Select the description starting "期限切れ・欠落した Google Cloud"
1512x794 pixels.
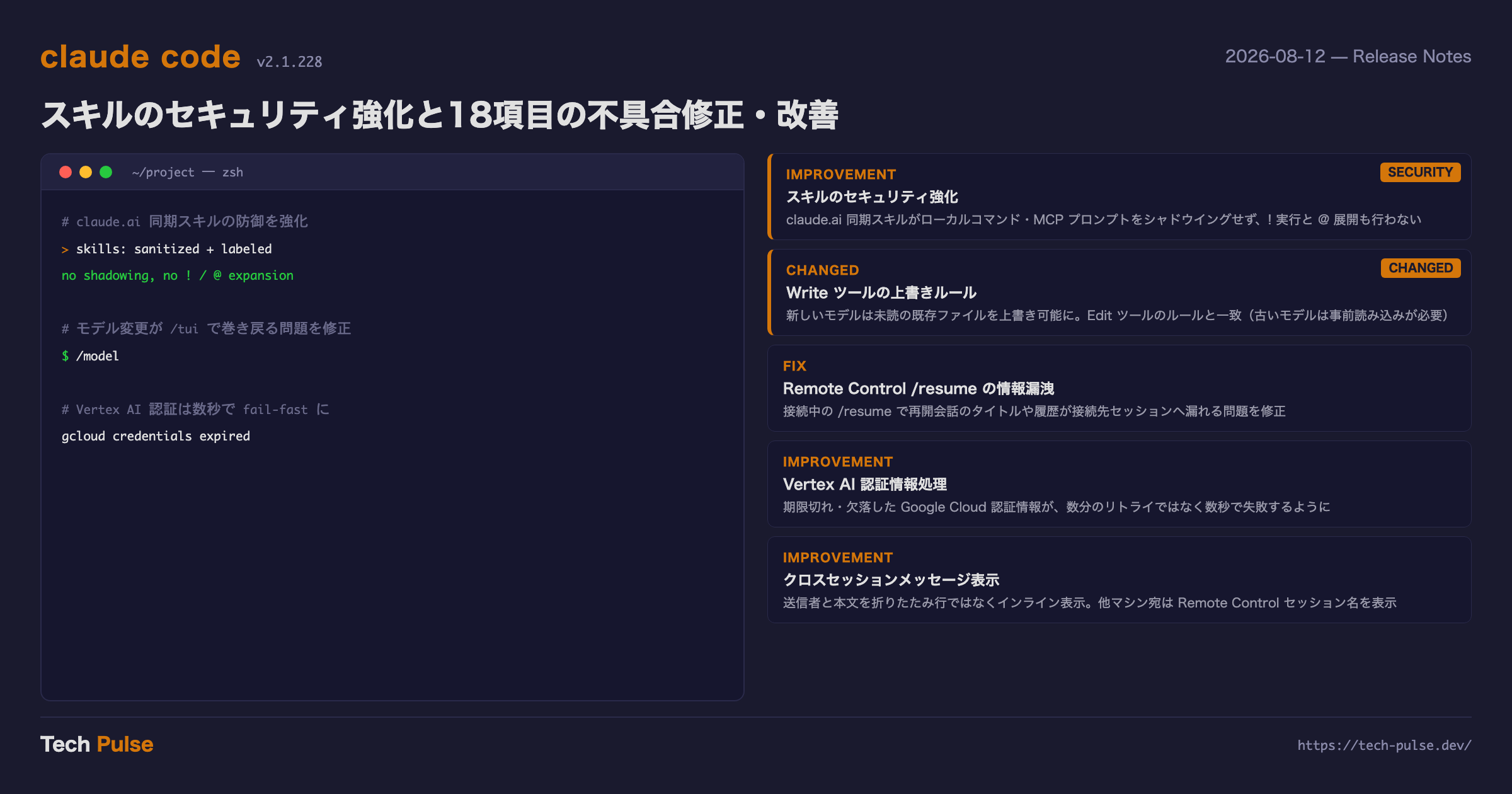1057,507
